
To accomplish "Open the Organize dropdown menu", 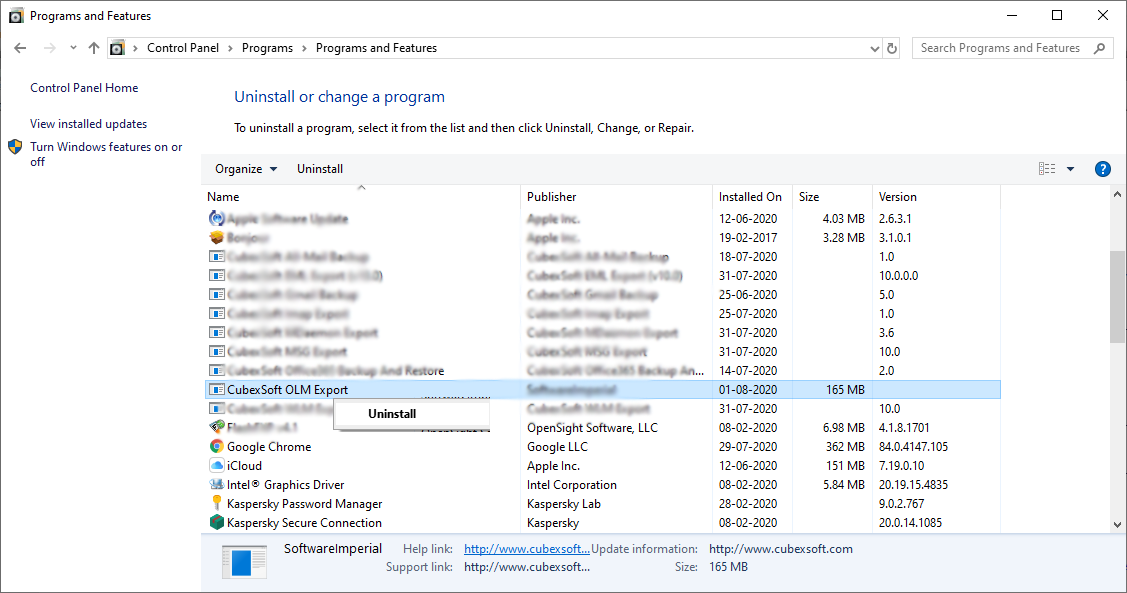I will [246, 169].
